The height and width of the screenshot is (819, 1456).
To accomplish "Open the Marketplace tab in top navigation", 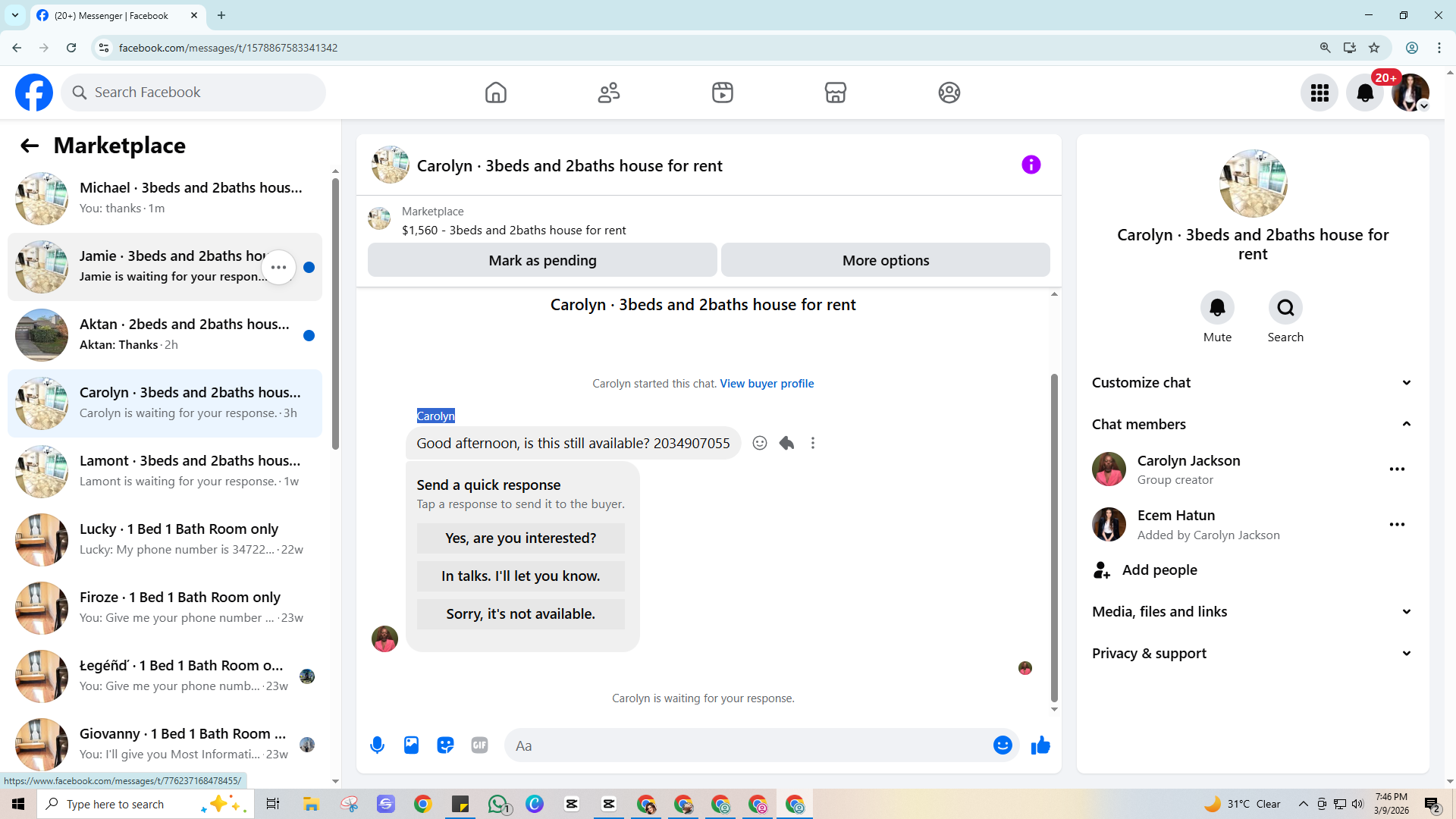I will (835, 93).
